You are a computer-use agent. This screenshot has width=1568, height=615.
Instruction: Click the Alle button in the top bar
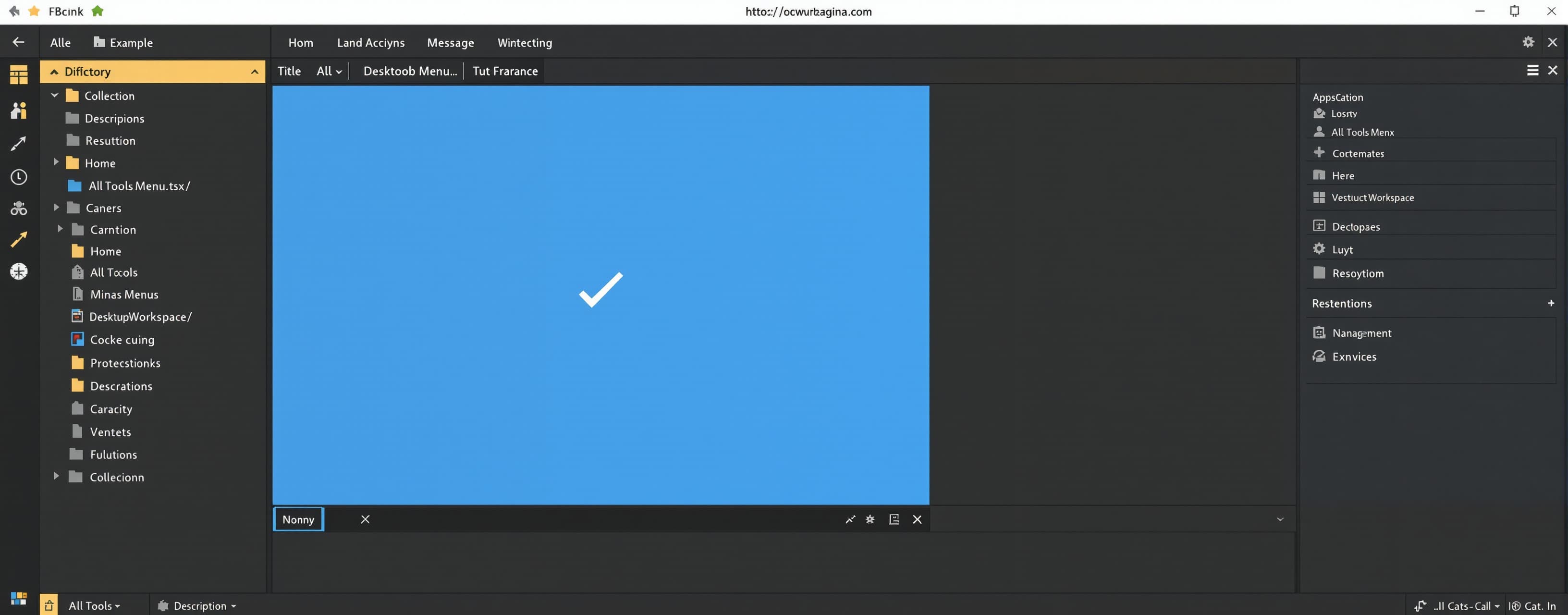(x=60, y=43)
